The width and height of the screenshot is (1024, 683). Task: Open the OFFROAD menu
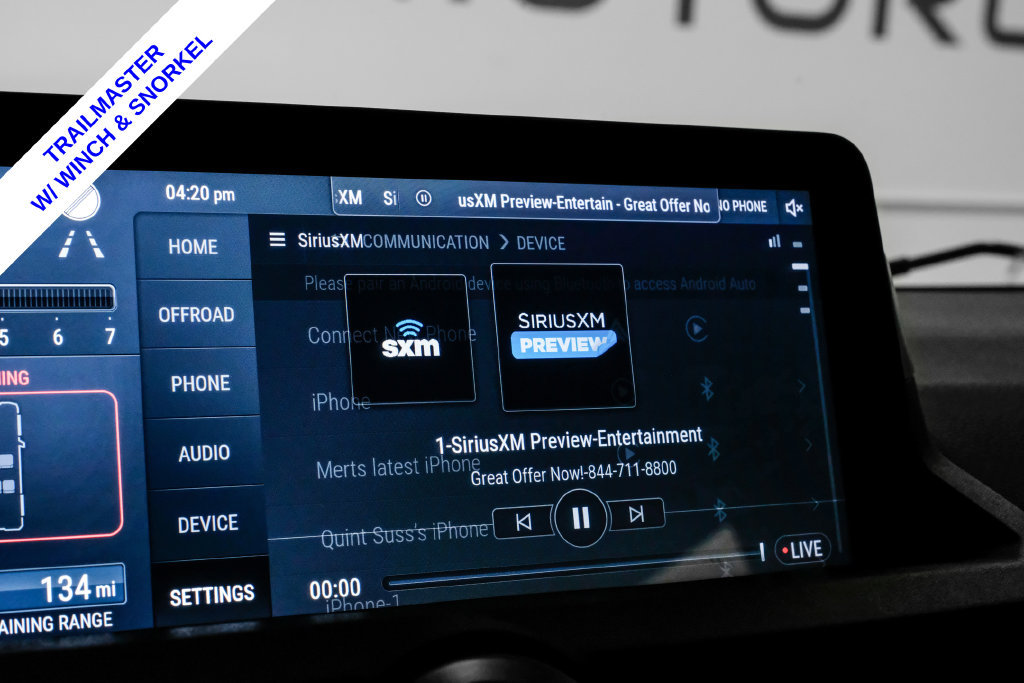[x=195, y=315]
